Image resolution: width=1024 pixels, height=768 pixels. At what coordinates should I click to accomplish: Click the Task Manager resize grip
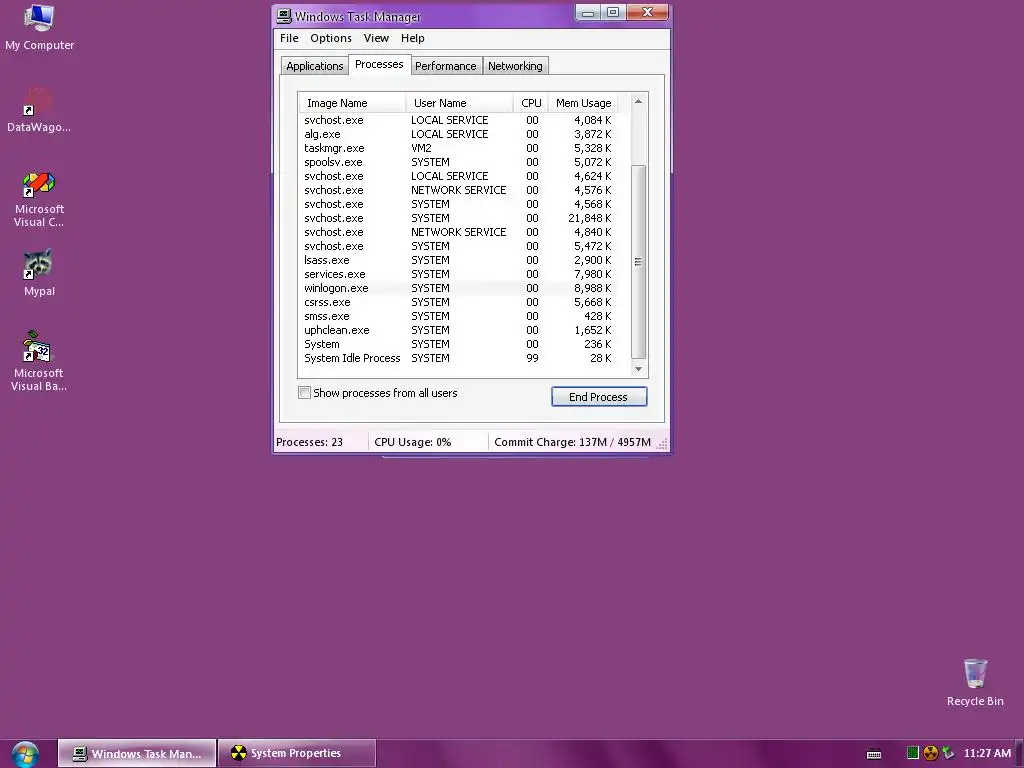coord(662,443)
